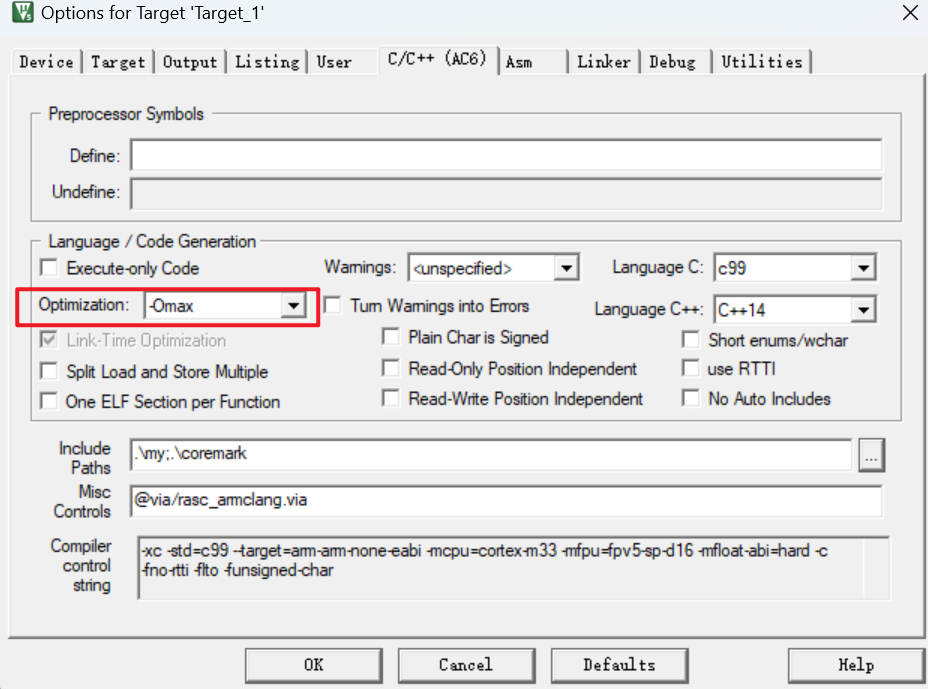Click the preprocessor Define input field
Screen dimensions: 928x689
coord(506,156)
